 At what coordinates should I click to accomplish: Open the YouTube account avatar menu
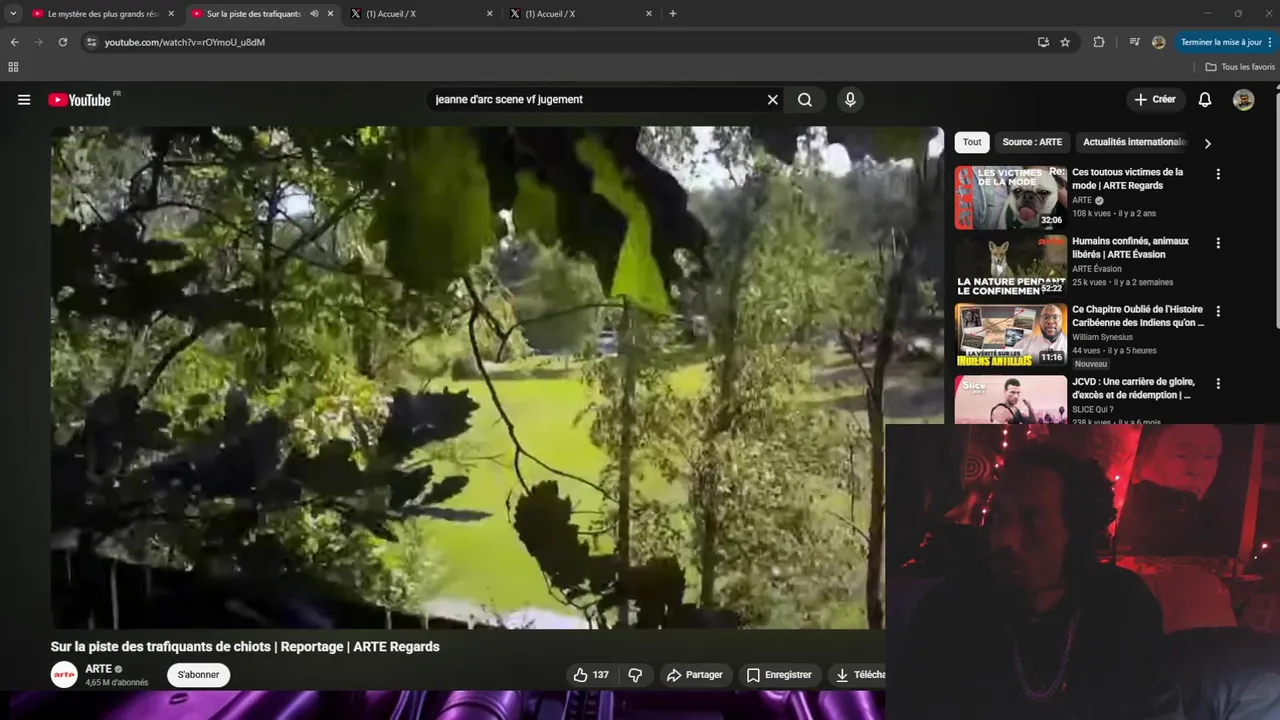point(1243,100)
